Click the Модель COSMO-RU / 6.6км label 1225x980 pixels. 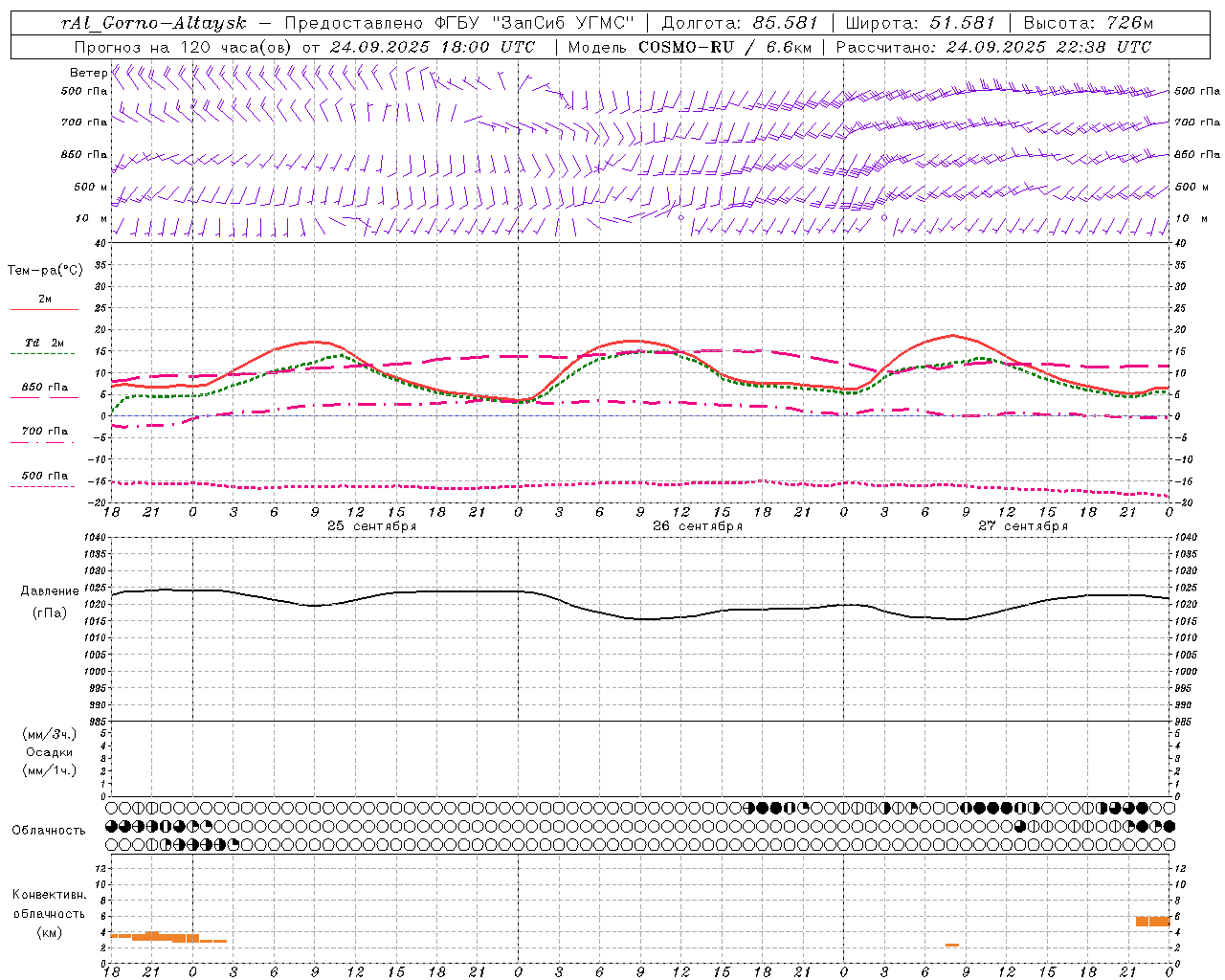pos(690,47)
